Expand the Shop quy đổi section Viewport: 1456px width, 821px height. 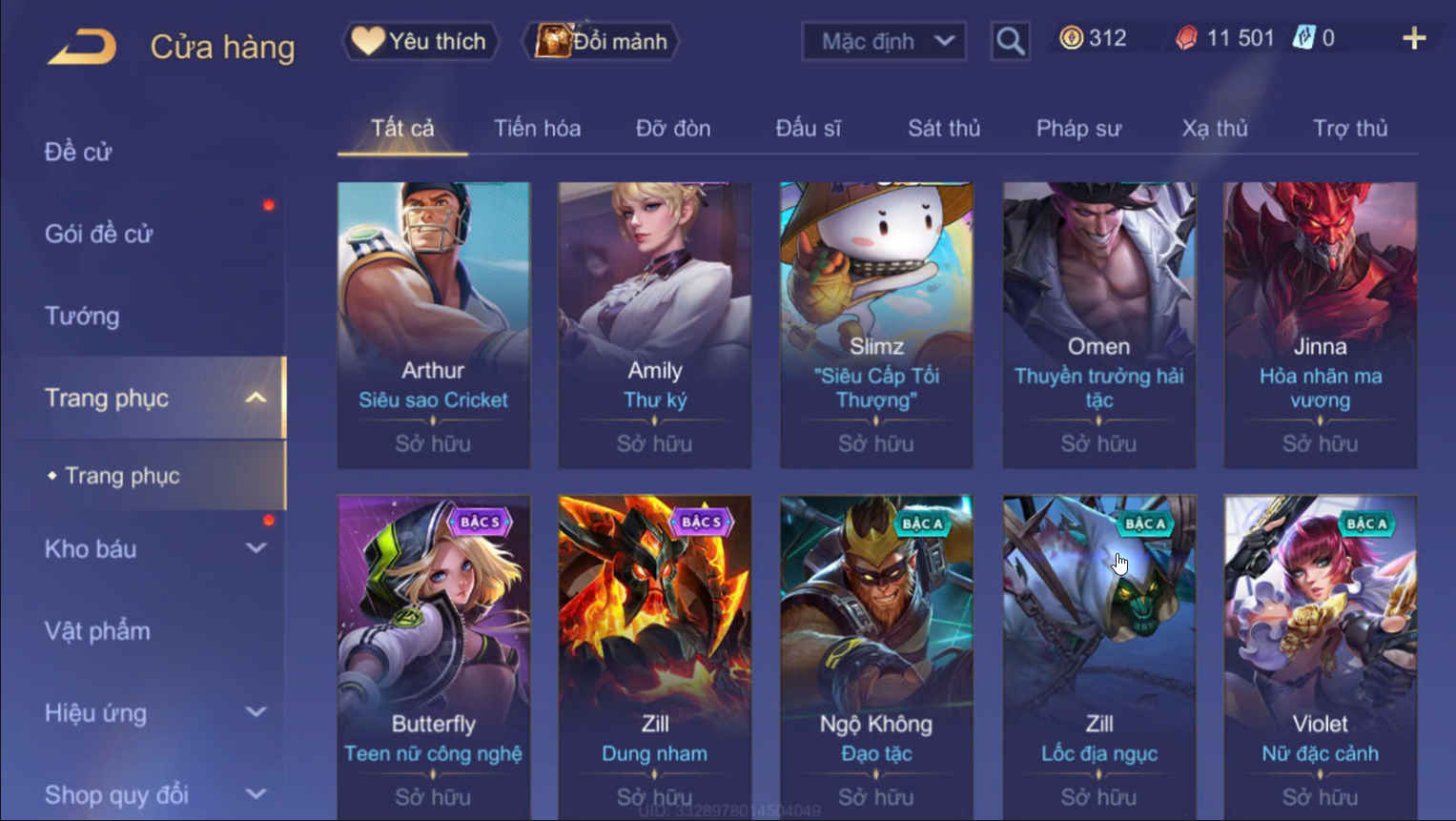click(256, 794)
